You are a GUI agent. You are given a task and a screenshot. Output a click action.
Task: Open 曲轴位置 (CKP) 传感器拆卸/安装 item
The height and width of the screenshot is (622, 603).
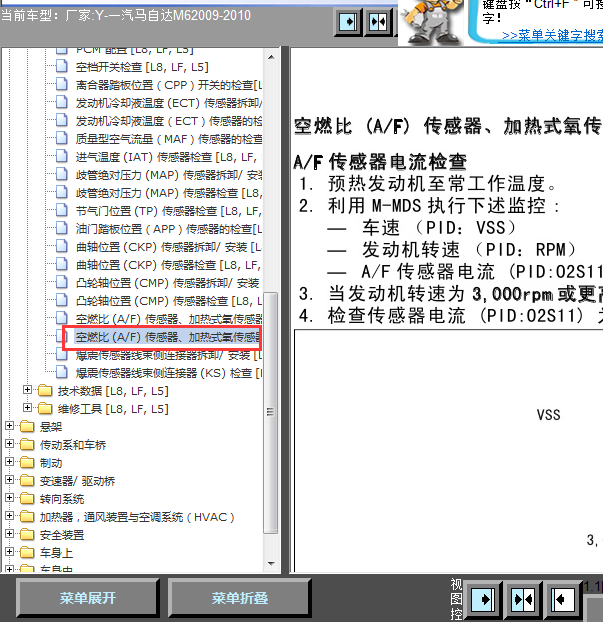click(x=169, y=247)
